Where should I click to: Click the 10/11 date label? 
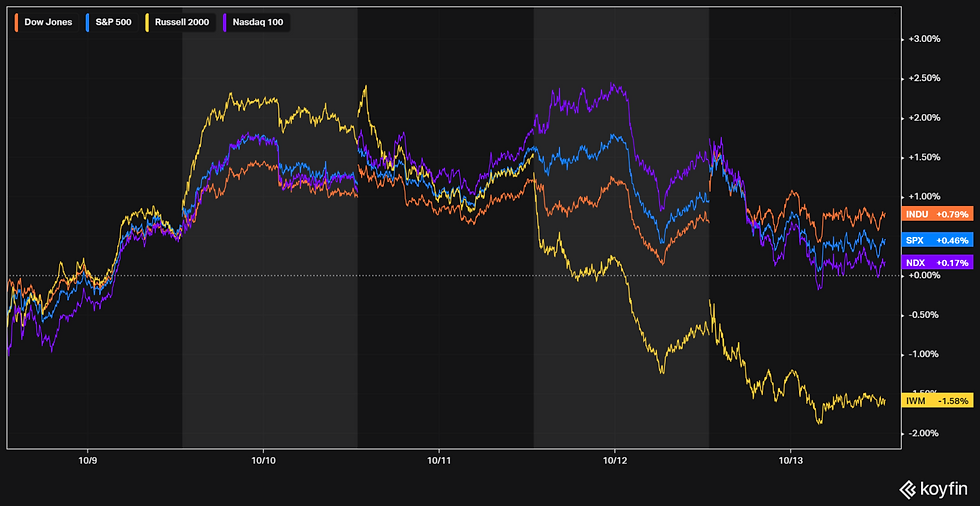[439, 460]
